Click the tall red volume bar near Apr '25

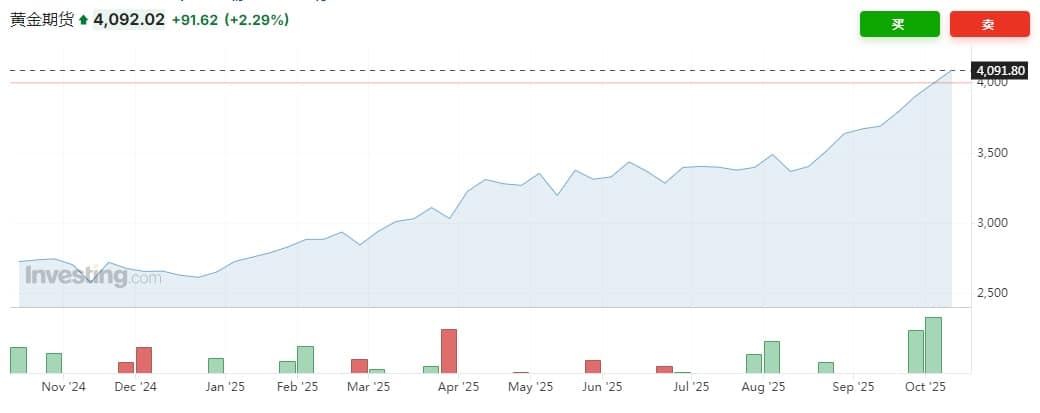click(x=448, y=351)
